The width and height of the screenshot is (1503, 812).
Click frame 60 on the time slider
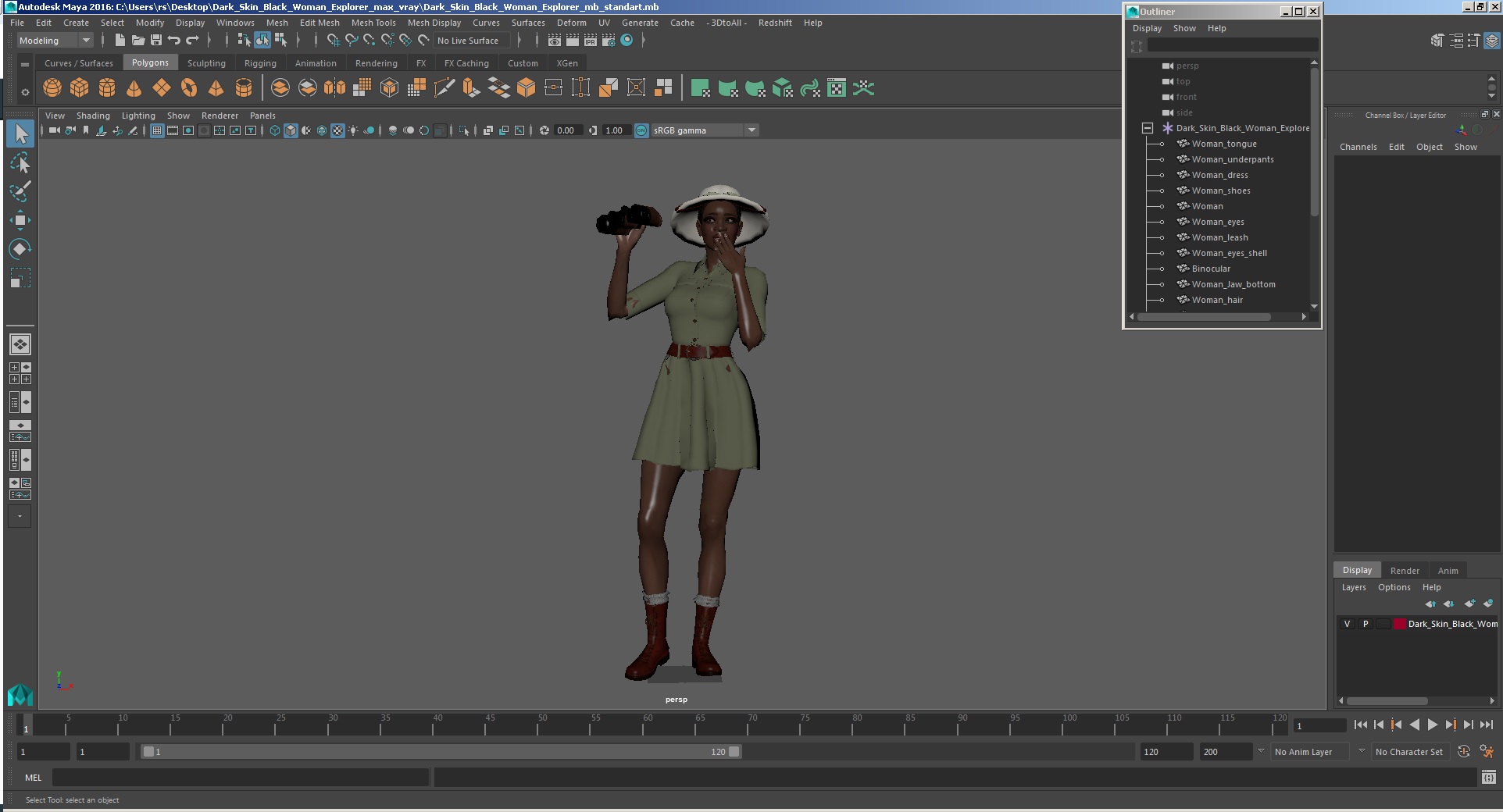[x=643, y=725]
